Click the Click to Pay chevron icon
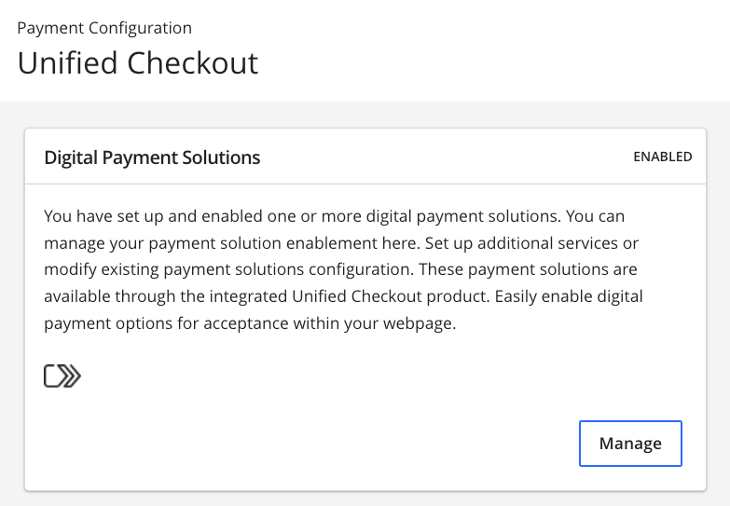 [62, 376]
